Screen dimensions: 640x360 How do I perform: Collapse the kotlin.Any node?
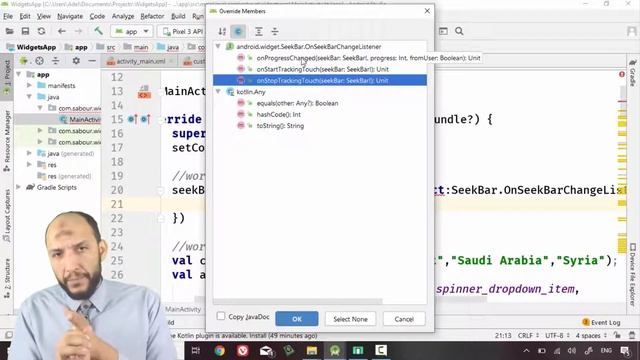coord(218,92)
